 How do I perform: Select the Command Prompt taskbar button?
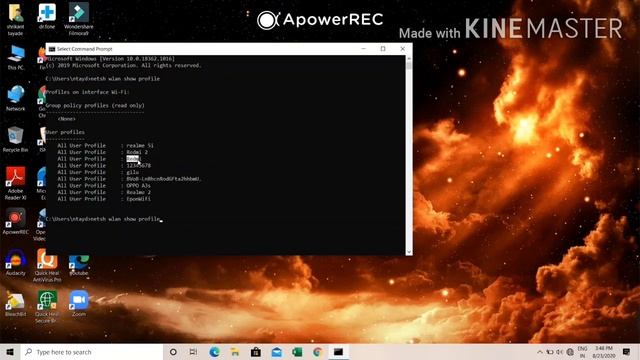338,352
